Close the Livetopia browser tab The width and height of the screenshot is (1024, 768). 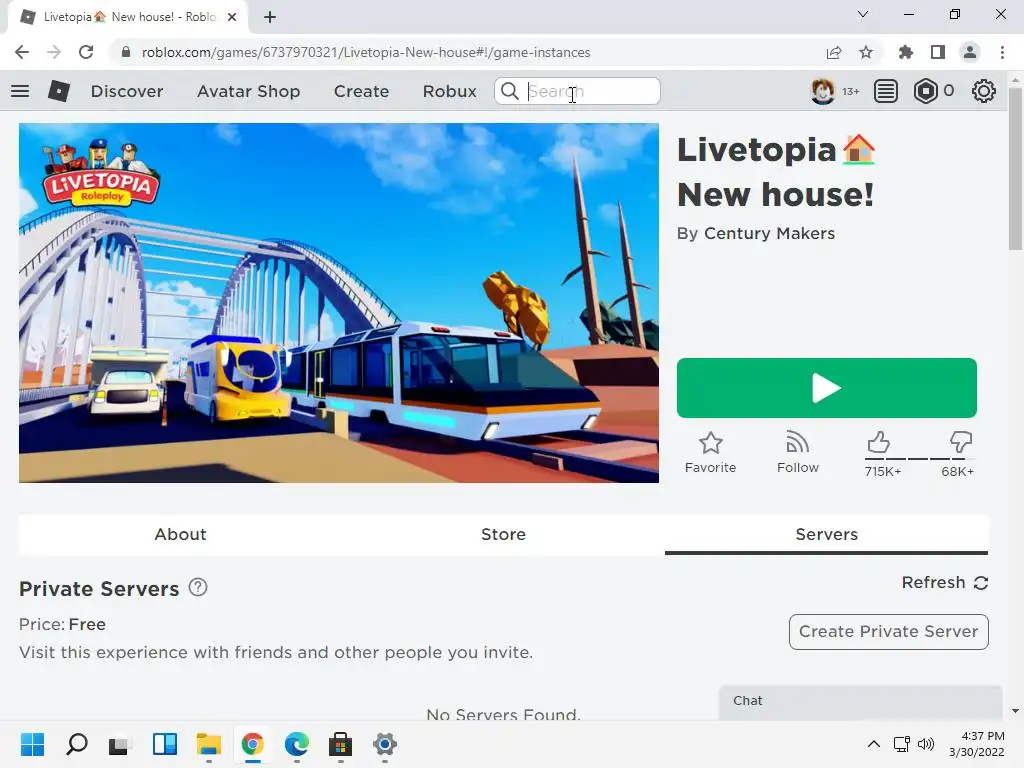232,17
